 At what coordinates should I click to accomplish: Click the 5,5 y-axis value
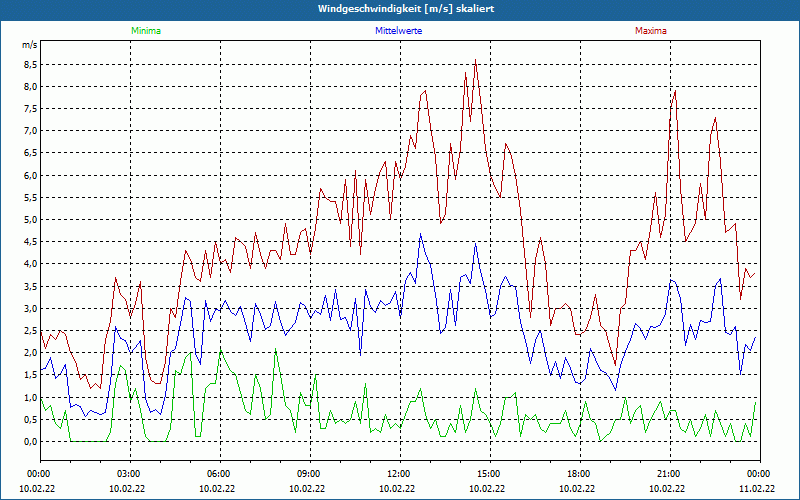31,198
